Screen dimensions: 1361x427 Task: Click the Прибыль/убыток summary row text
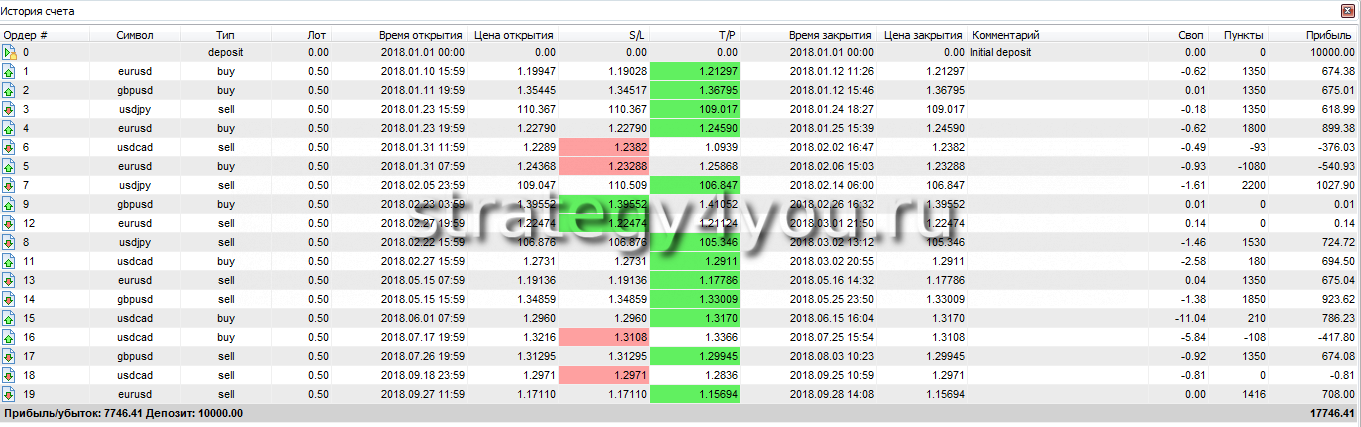(x=124, y=413)
